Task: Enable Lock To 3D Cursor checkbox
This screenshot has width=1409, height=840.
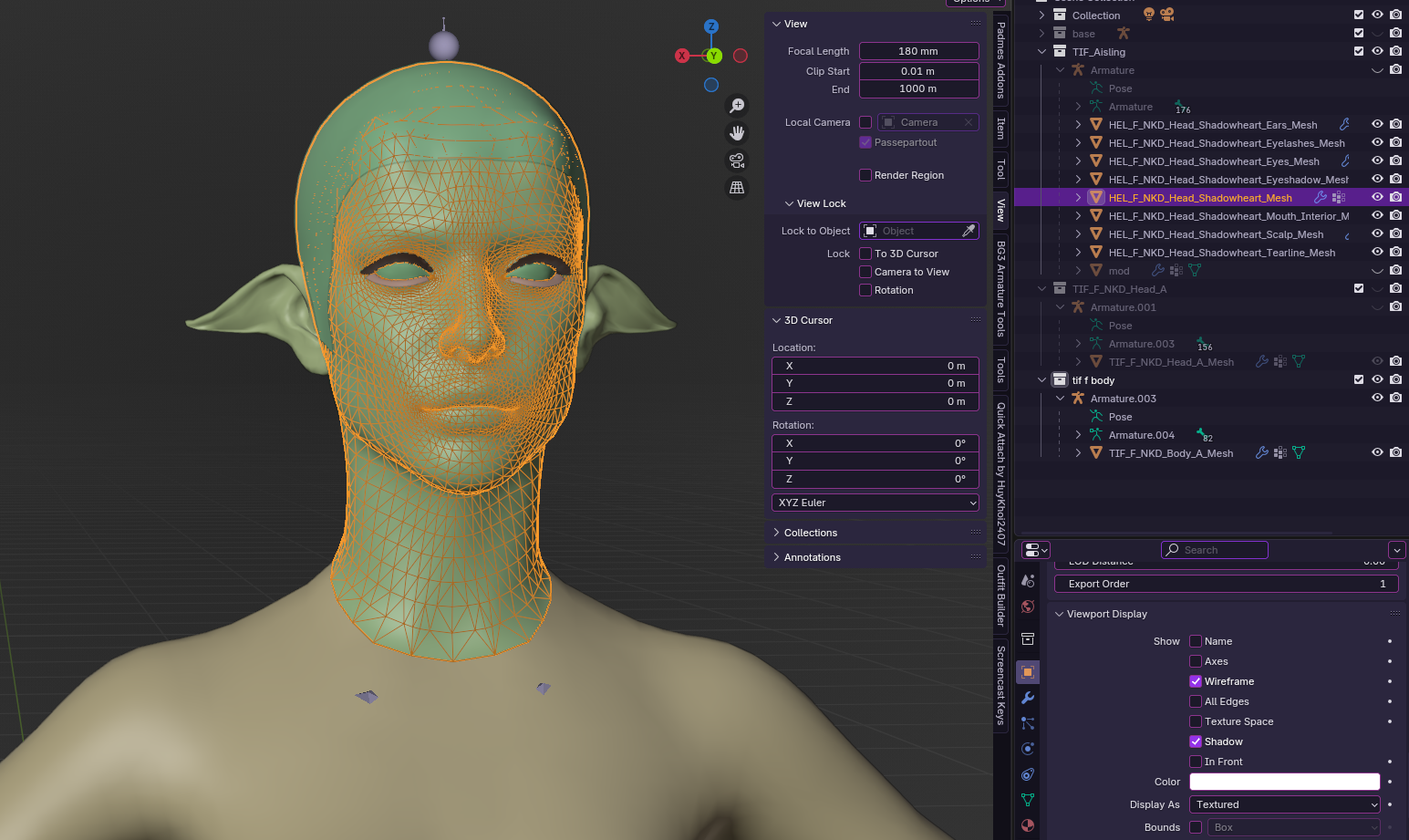Action: point(865,254)
